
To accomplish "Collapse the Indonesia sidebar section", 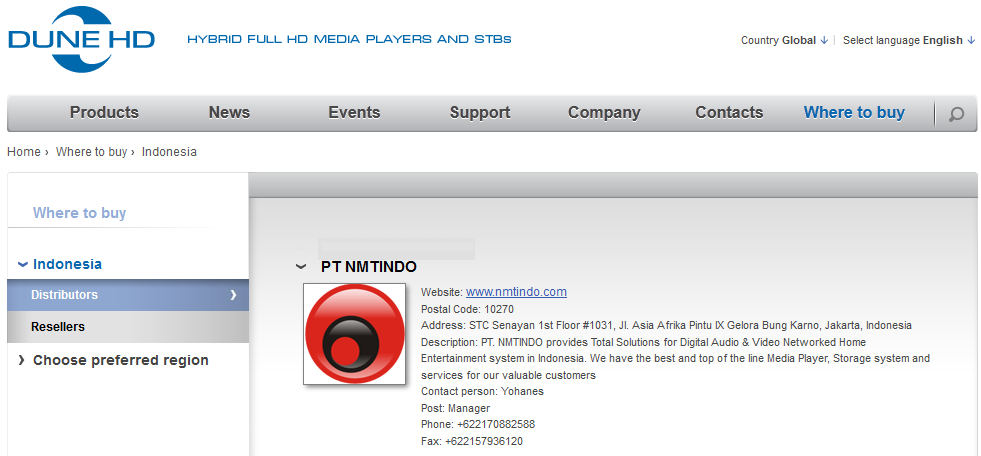I will coord(60,264).
